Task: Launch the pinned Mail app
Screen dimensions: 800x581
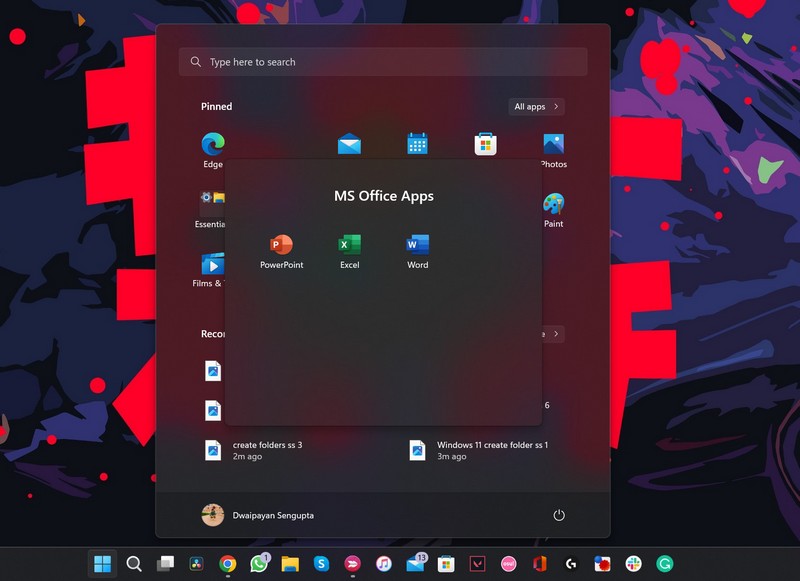Action: pos(349,144)
